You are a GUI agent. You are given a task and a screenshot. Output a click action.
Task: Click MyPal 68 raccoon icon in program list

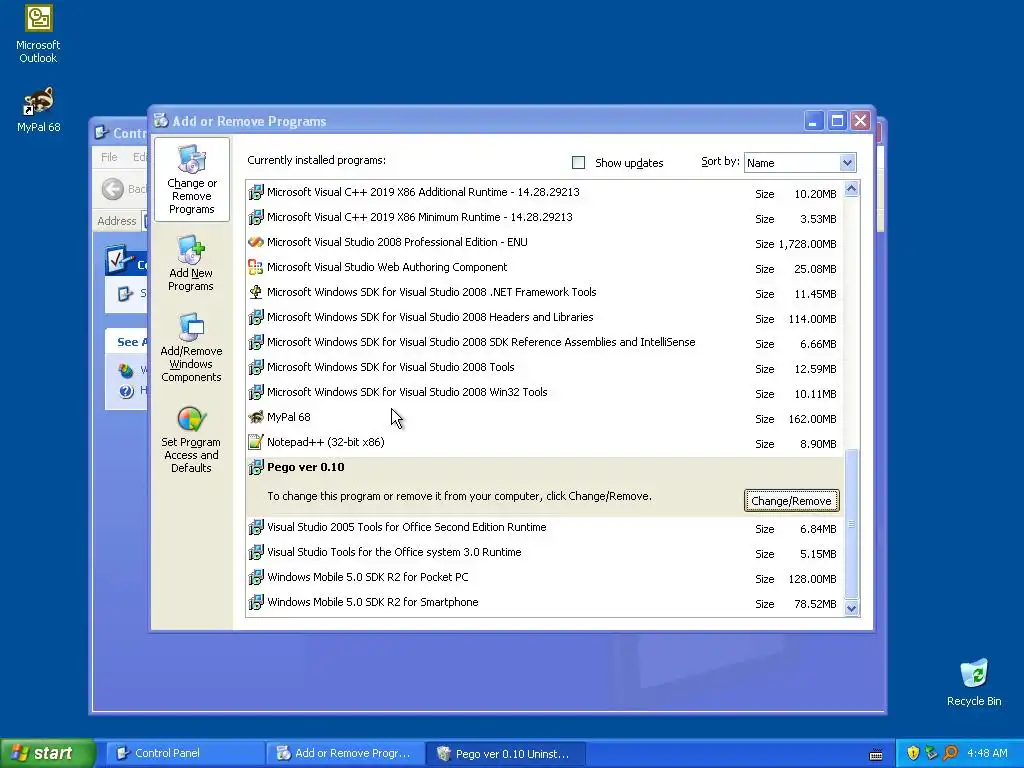[x=256, y=417]
